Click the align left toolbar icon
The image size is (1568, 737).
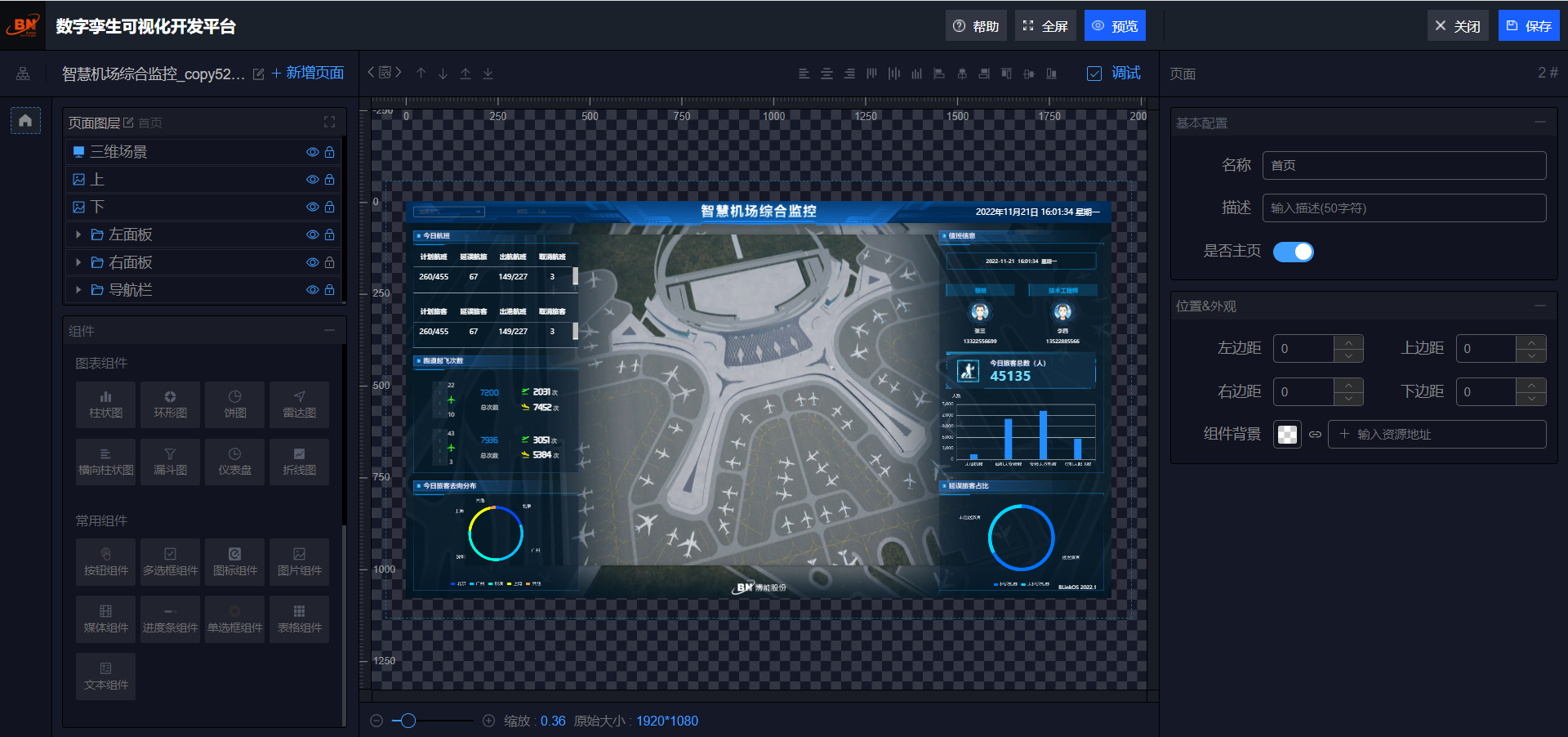point(804,74)
